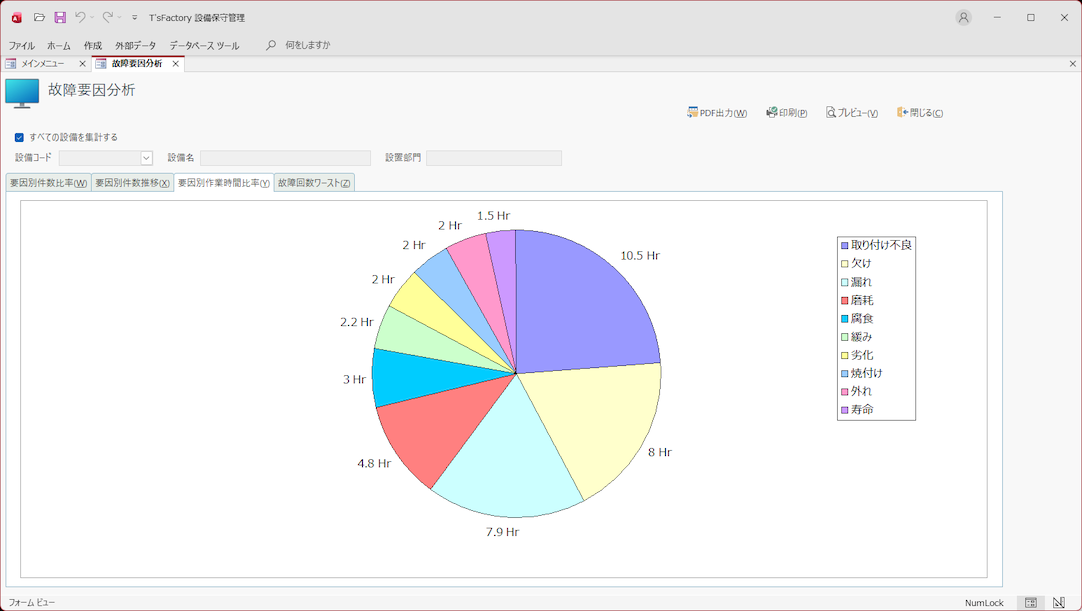This screenshot has width=1082, height=611.
Task: Click the Access app logo icon
Action: click(x=16, y=17)
